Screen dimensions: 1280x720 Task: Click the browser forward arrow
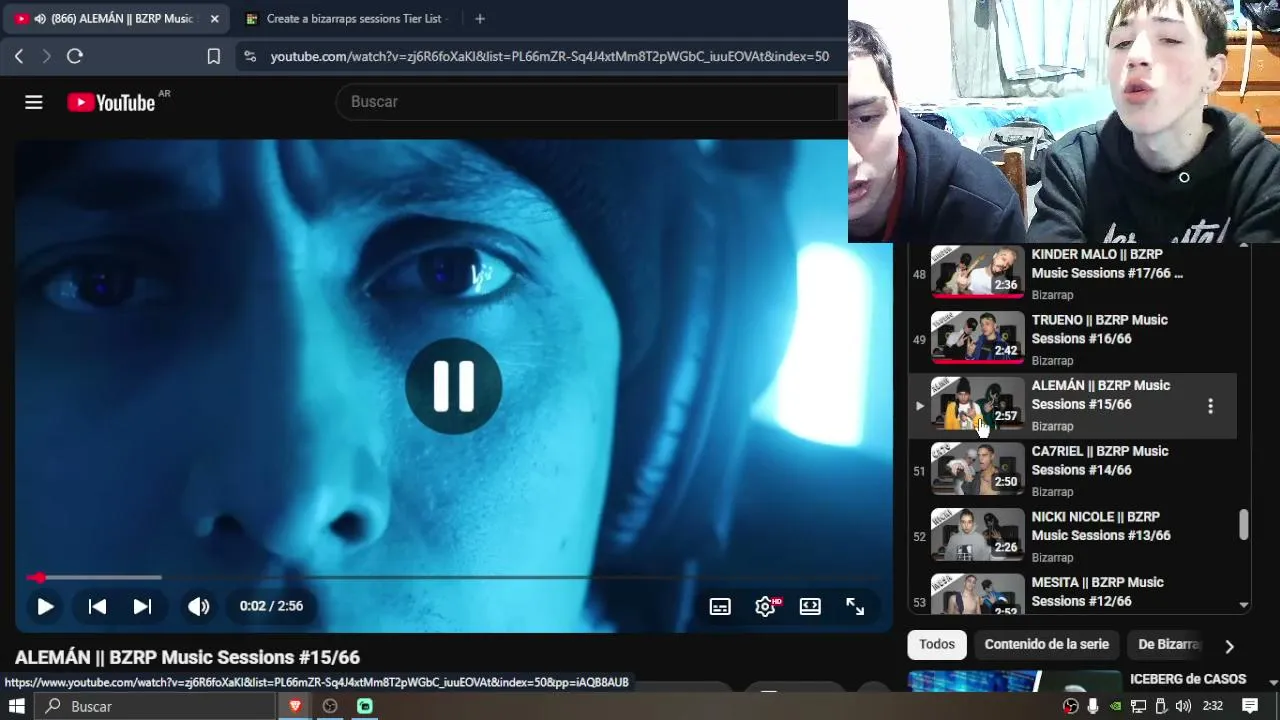(x=46, y=57)
